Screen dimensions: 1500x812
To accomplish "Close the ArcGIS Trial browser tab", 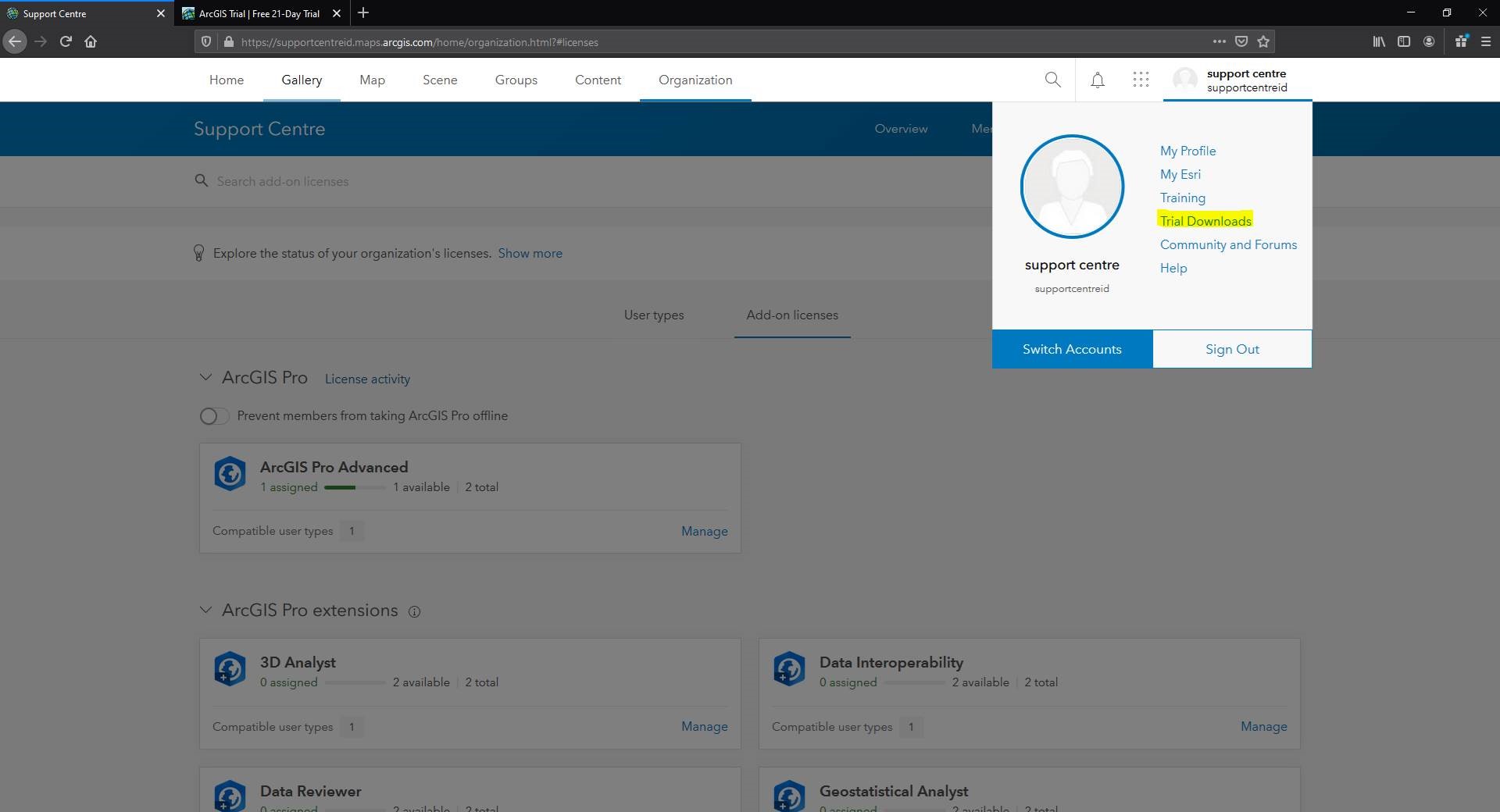I will tap(337, 13).
